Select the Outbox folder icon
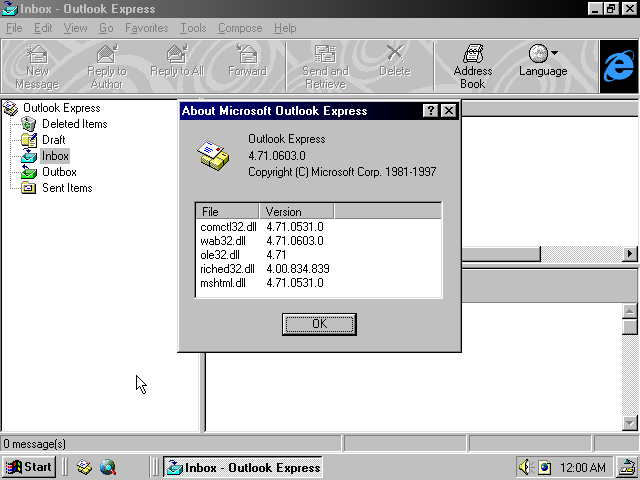The height and width of the screenshot is (480, 640). 29,172
